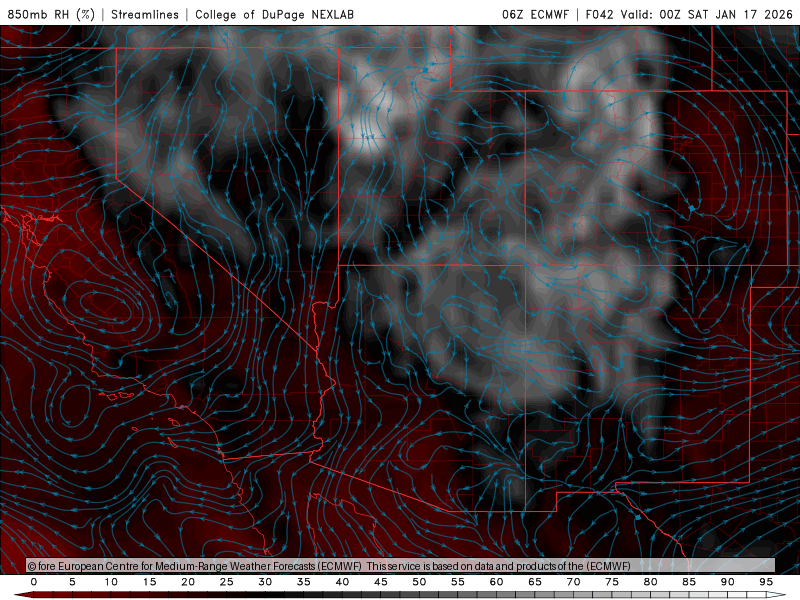Click the "95" value on the scale
This screenshot has height=600, width=800.
coord(766,582)
